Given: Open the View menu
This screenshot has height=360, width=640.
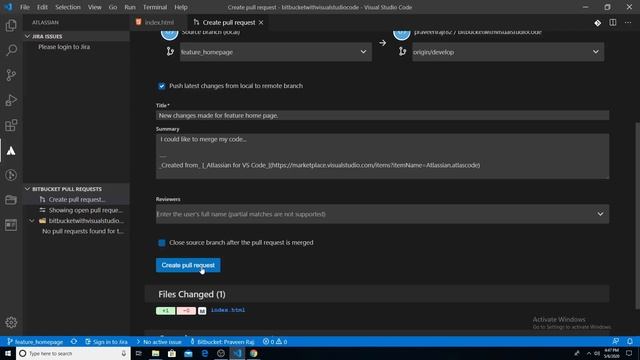Looking at the screenshot, I should coord(95,7).
